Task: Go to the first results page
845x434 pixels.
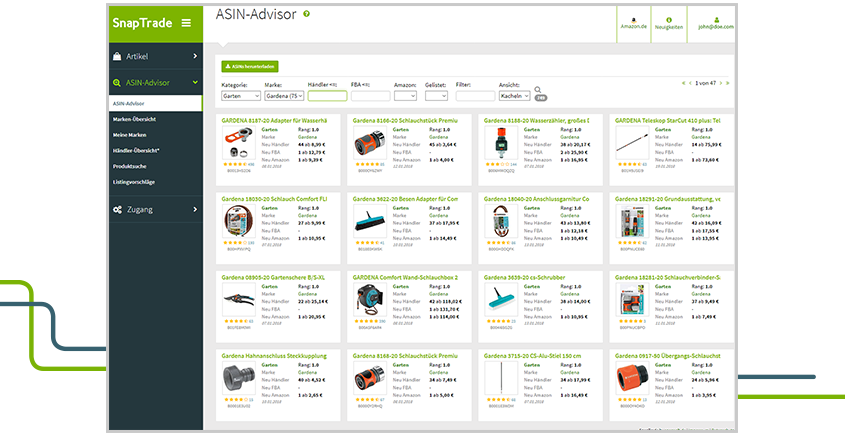Action: click(684, 83)
